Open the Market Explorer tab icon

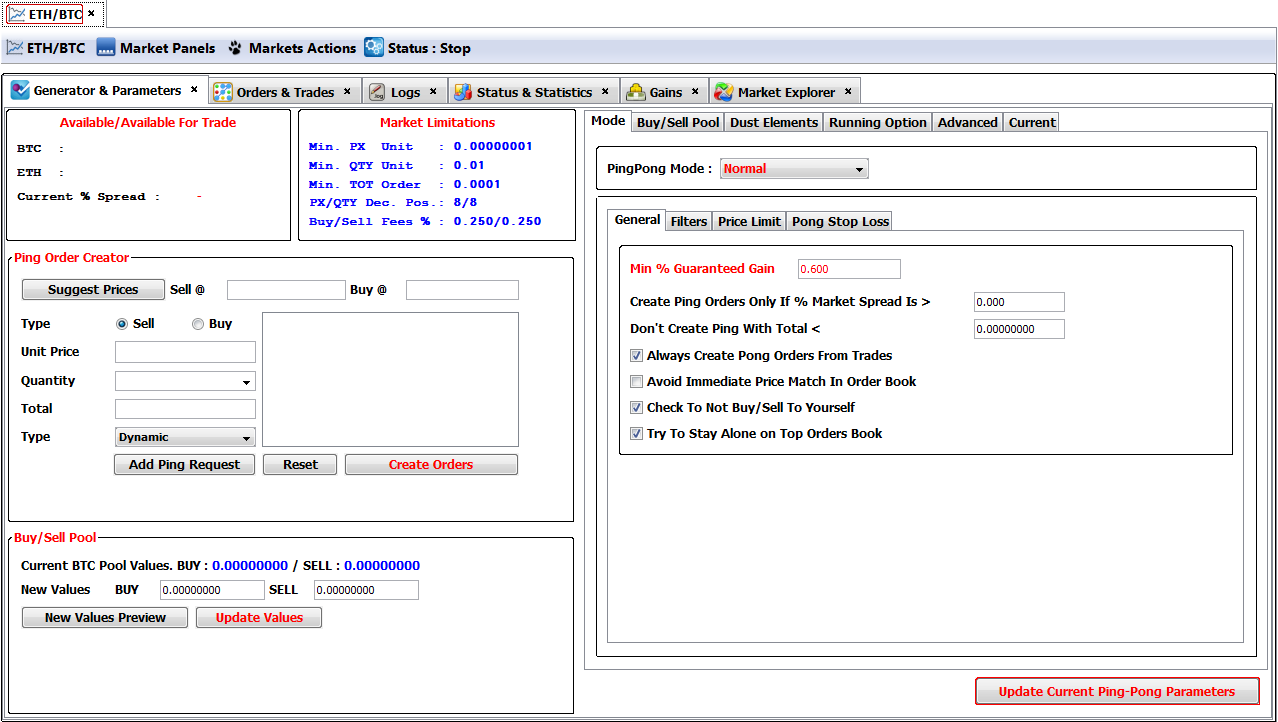point(724,92)
